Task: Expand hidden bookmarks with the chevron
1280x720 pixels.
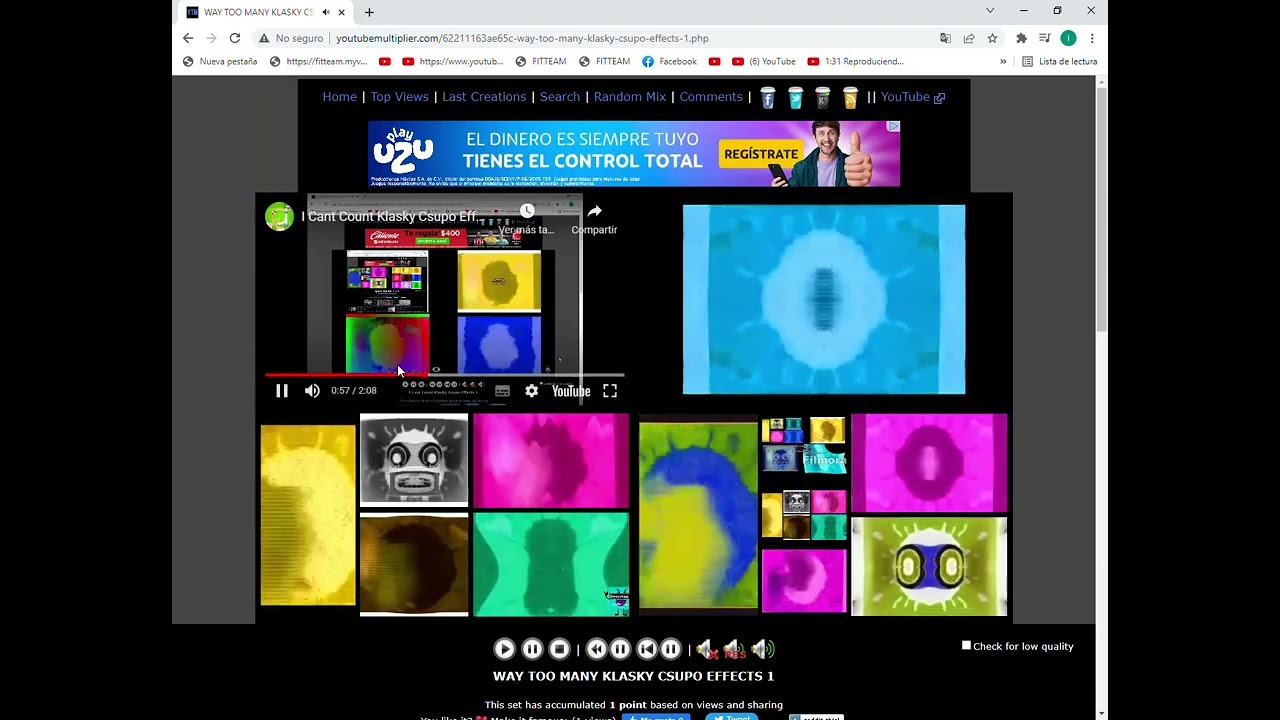Action: (1003, 61)
